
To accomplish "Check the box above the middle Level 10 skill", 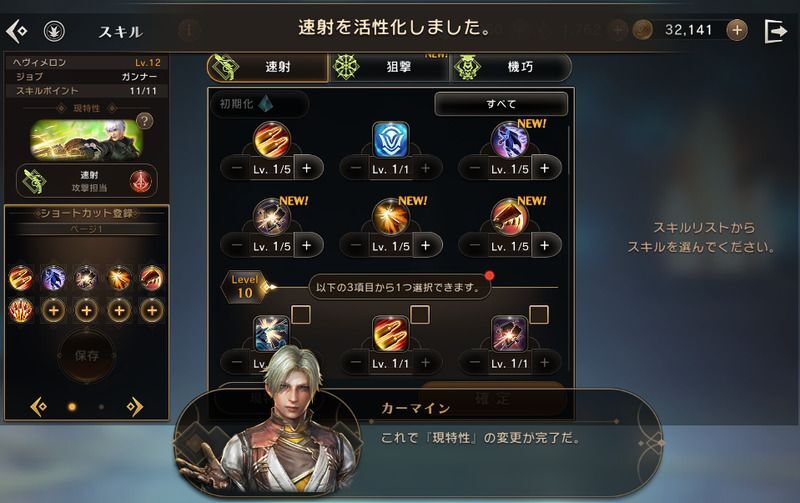I will pos(420,315).
